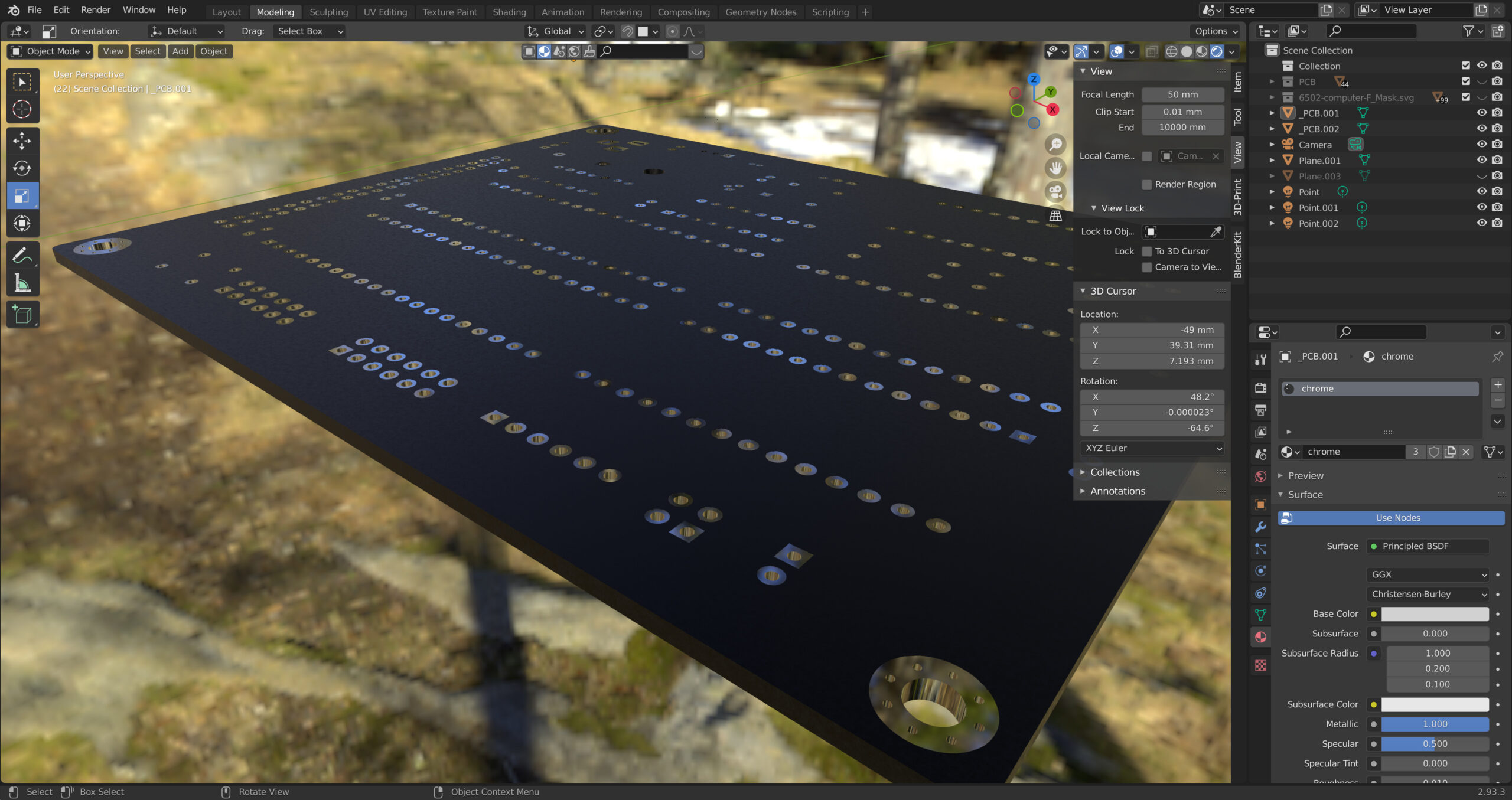Image resolution: width=1512 pixels, height=800 pixels.
Task: Click the Base Color swatch
Action: click(x=1435, y=614)
